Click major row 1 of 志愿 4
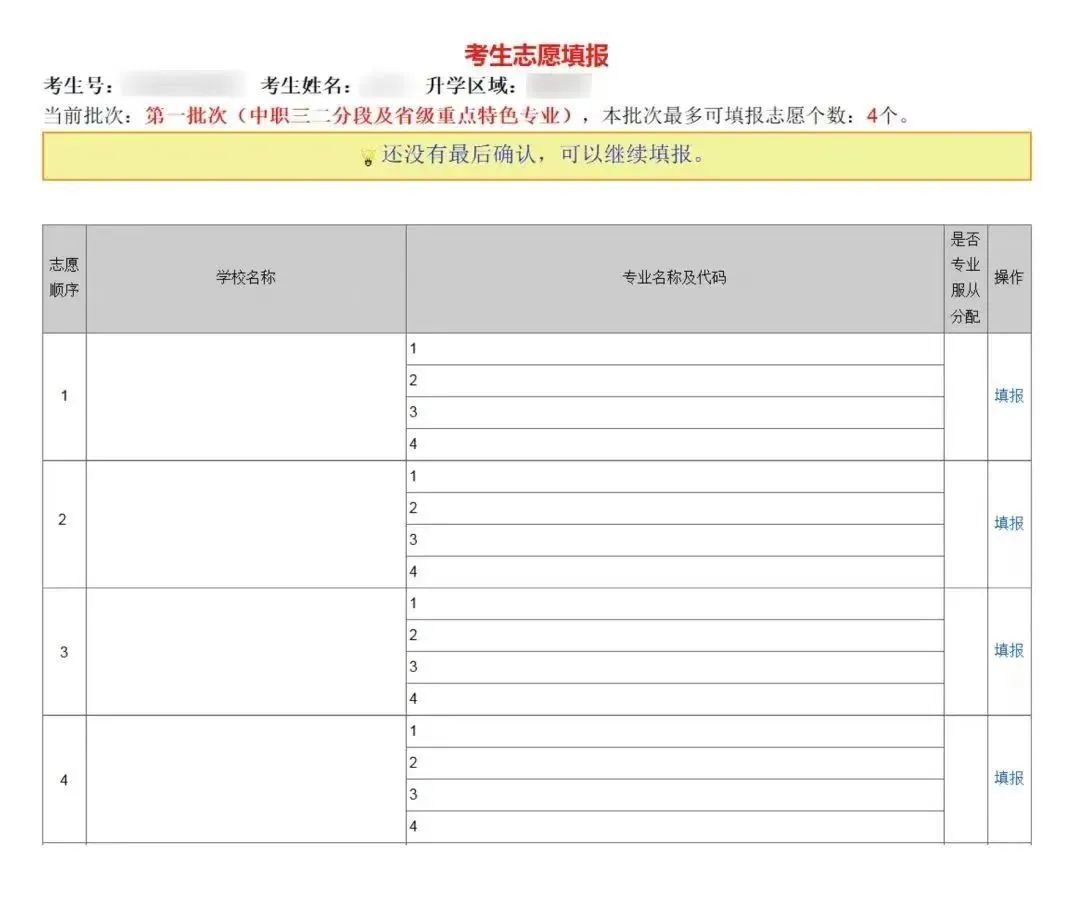This screenshot has height=903, width=1080. [675, 731]
